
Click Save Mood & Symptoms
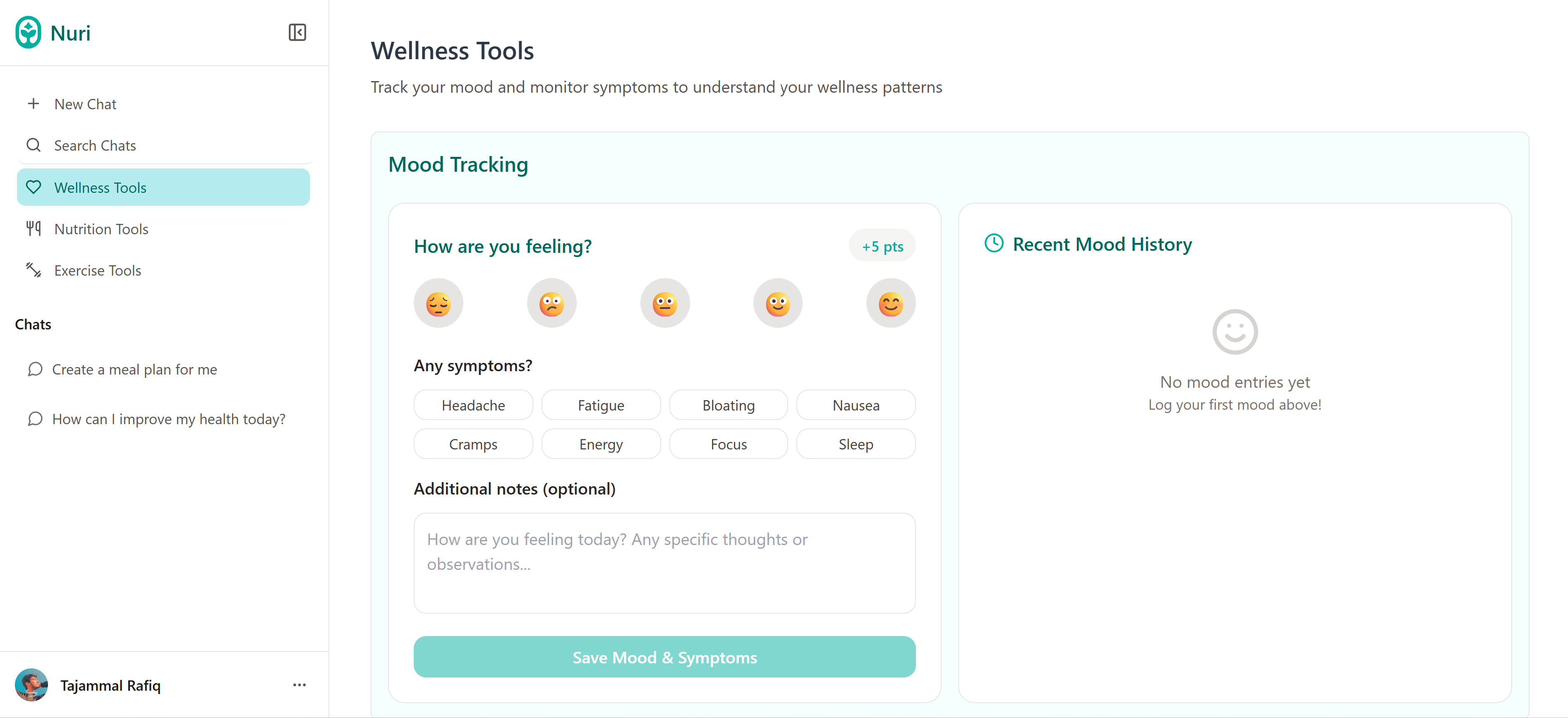tap(664, 656)
